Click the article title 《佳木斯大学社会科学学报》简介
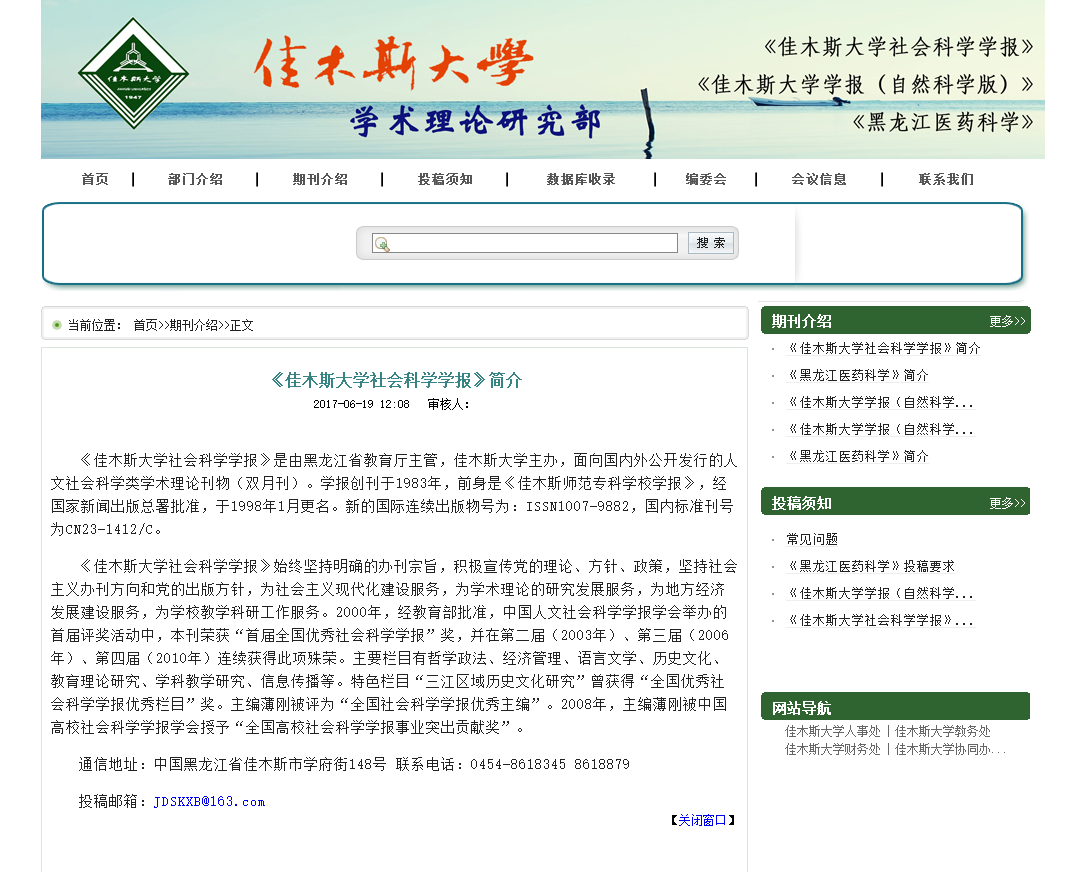The image size is (1086, 872). (x=395, y=380)
